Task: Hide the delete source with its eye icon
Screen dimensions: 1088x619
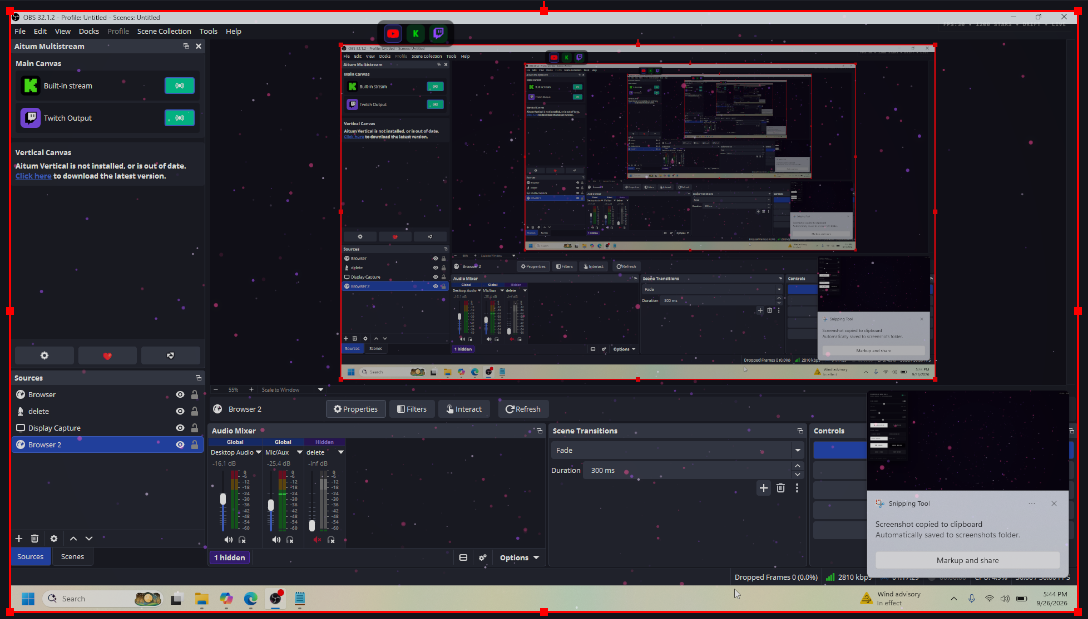Action: [180, 411]
